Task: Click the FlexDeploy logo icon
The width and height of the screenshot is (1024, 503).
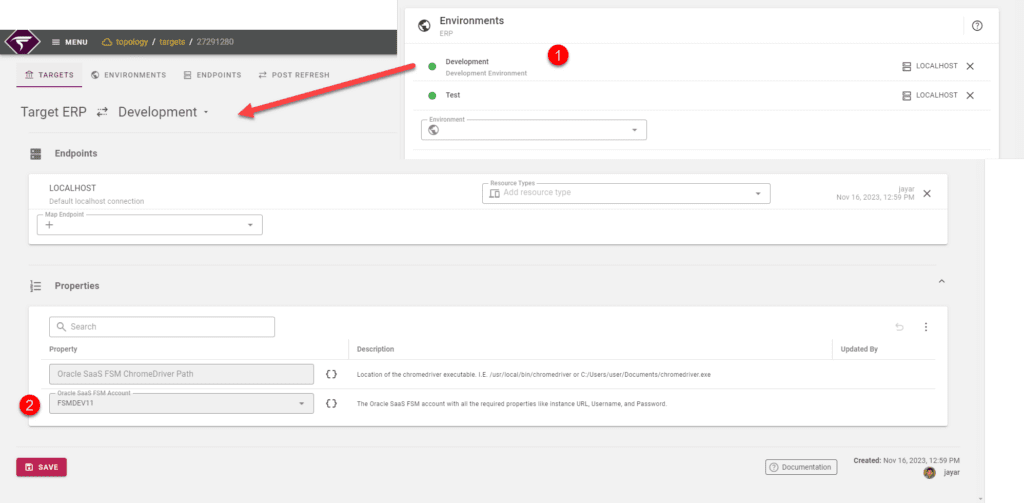Action: pos(22,42)
